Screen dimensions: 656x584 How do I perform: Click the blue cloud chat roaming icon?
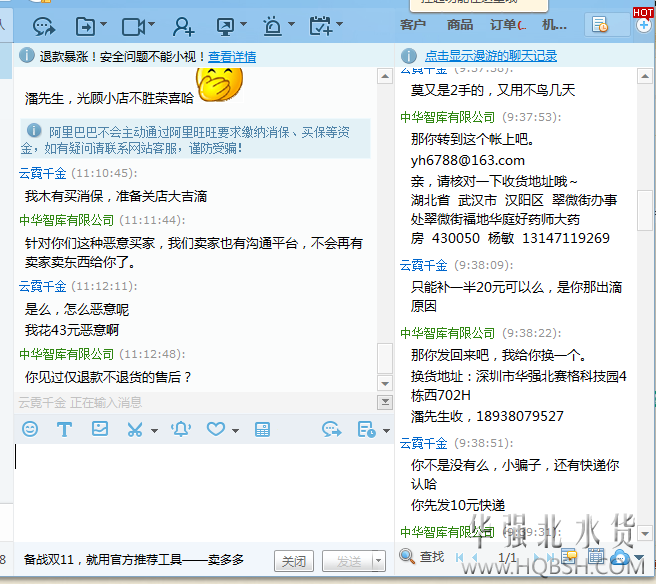tap(620, 557)
